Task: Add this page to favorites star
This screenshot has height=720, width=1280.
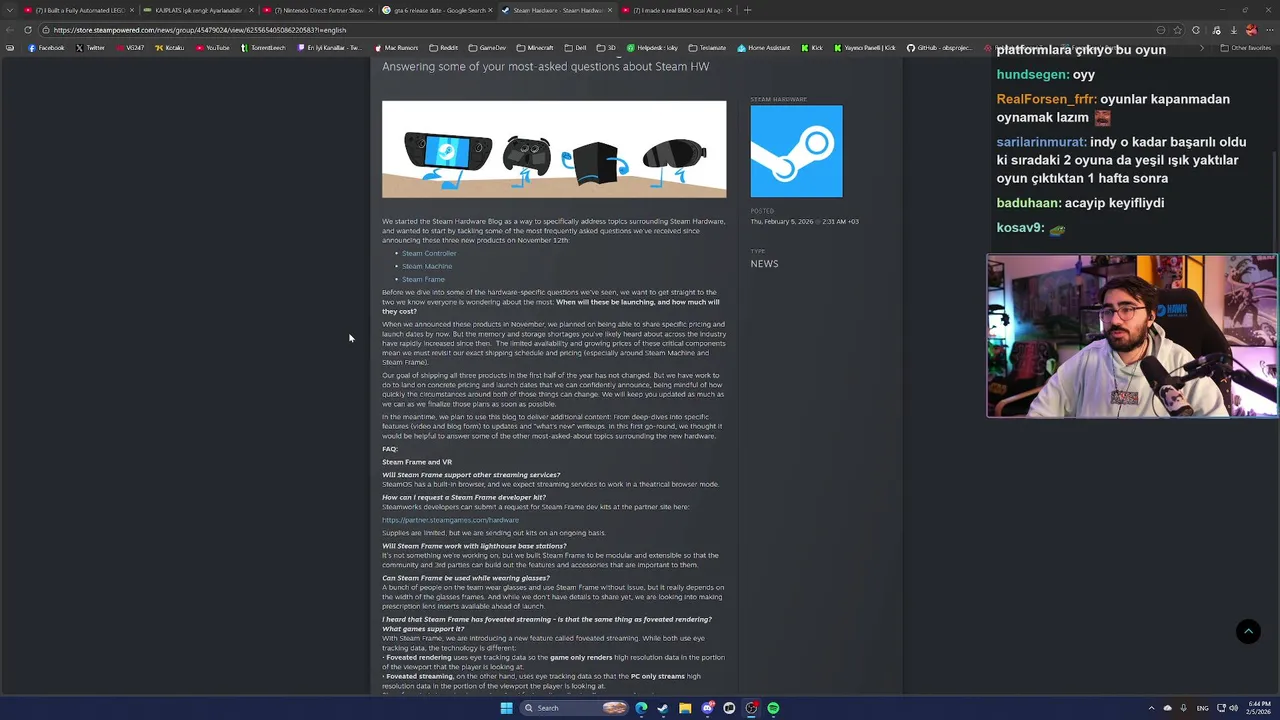Action: [x=1177, y=30]
